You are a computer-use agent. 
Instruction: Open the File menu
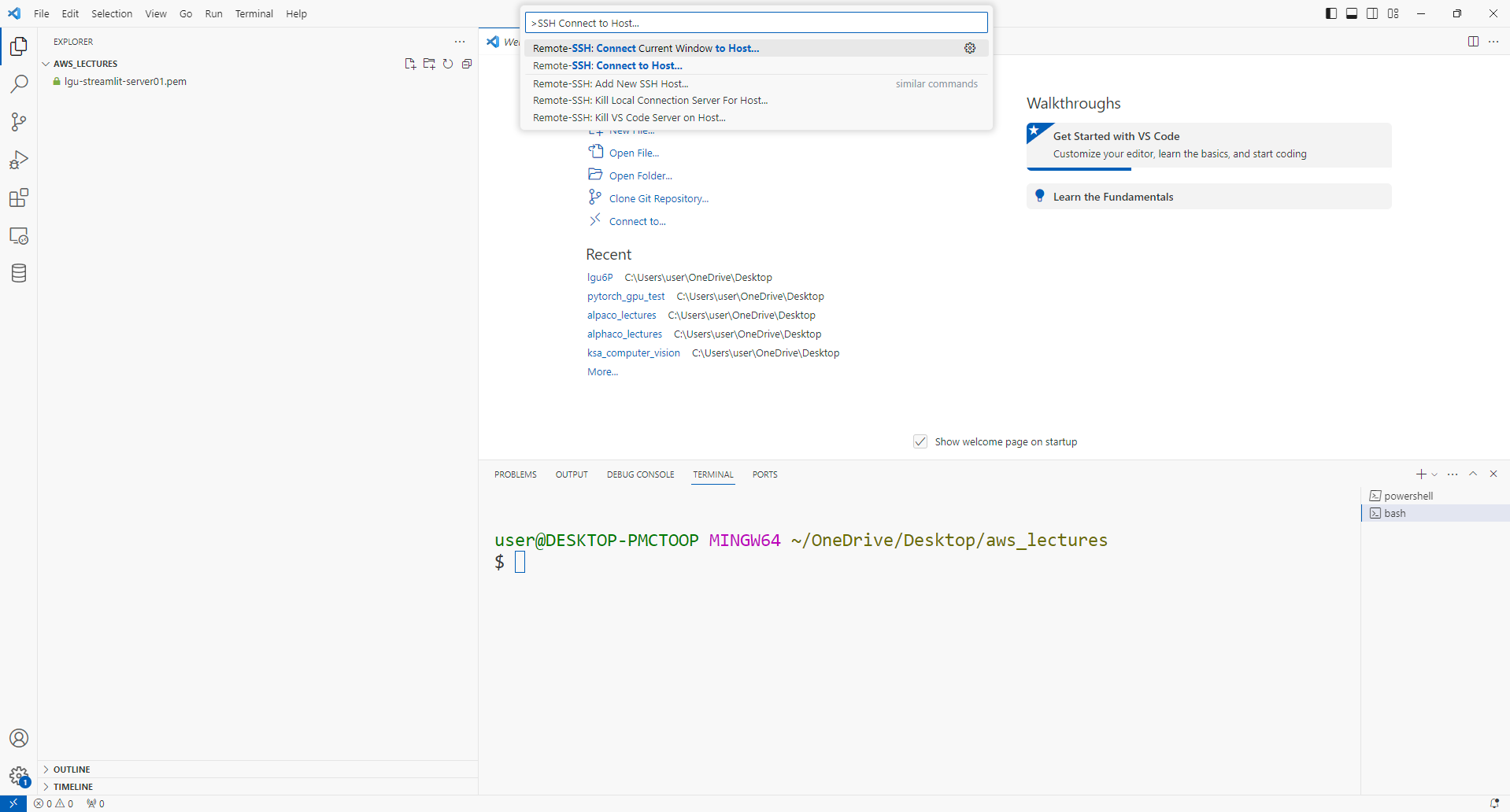point(42,13)
